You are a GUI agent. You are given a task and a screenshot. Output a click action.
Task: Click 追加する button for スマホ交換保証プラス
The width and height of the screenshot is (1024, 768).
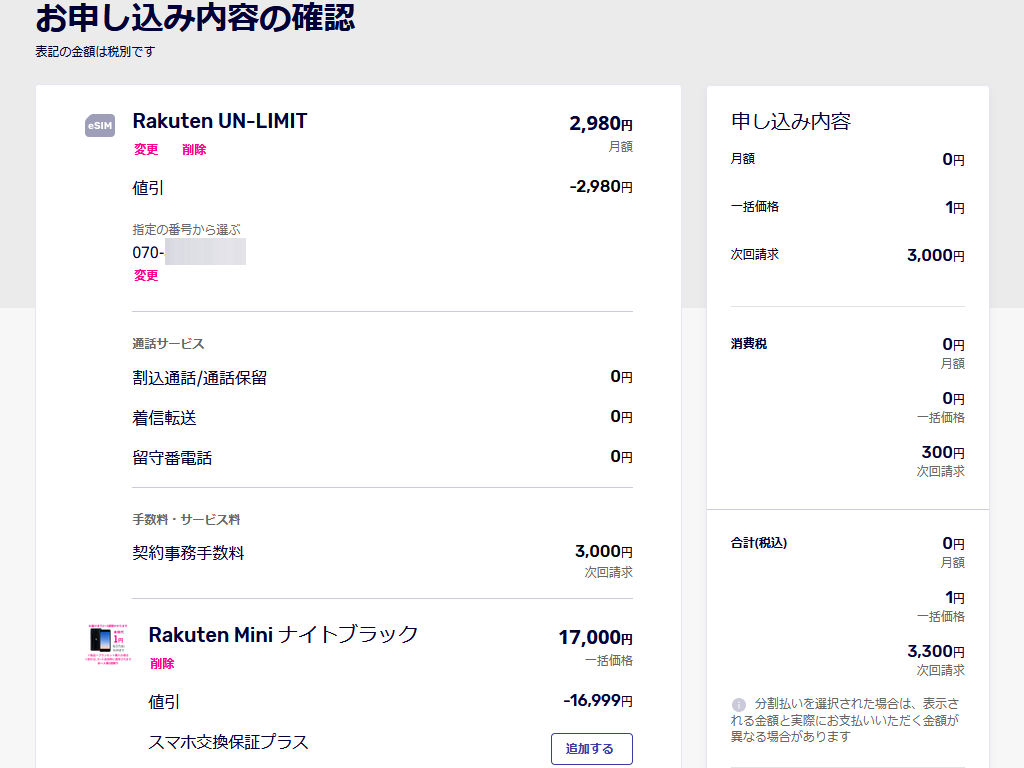(x=592, y=748)
